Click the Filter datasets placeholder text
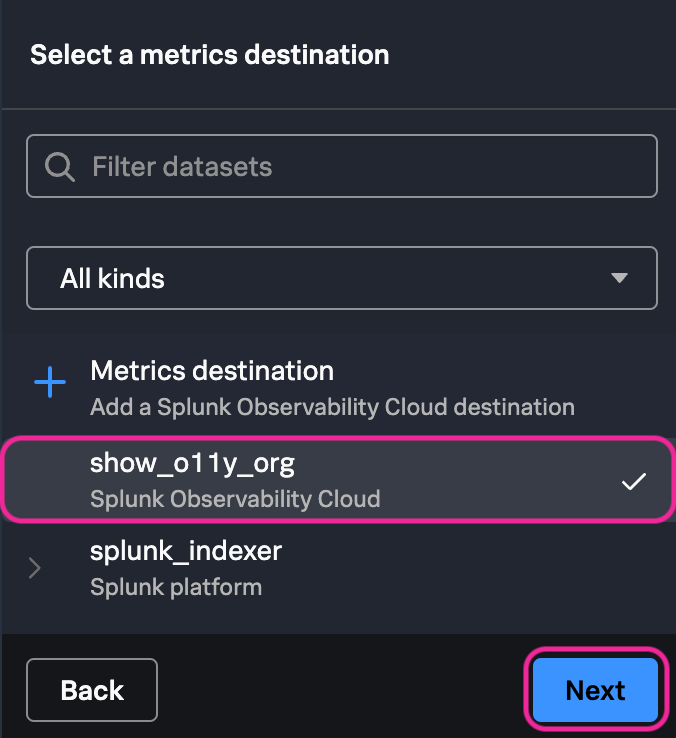The width and height of the screenshot is (676, 738). (x=182, y=166)
